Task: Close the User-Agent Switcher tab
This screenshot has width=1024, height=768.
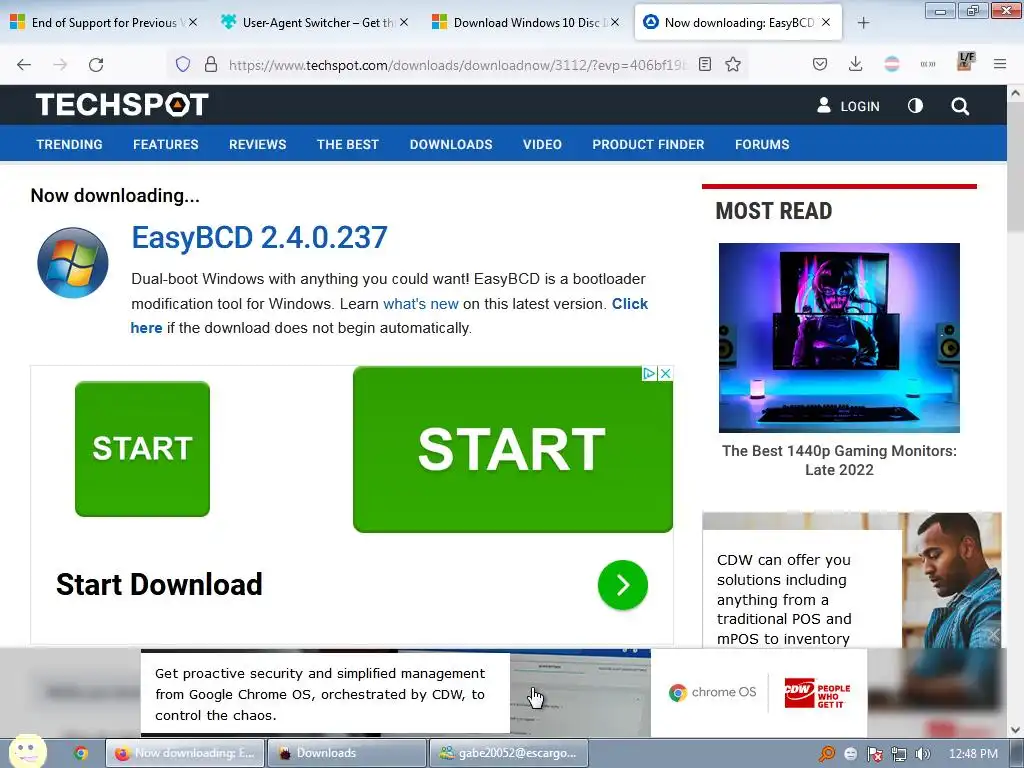Action: click(x=404, y=22)
